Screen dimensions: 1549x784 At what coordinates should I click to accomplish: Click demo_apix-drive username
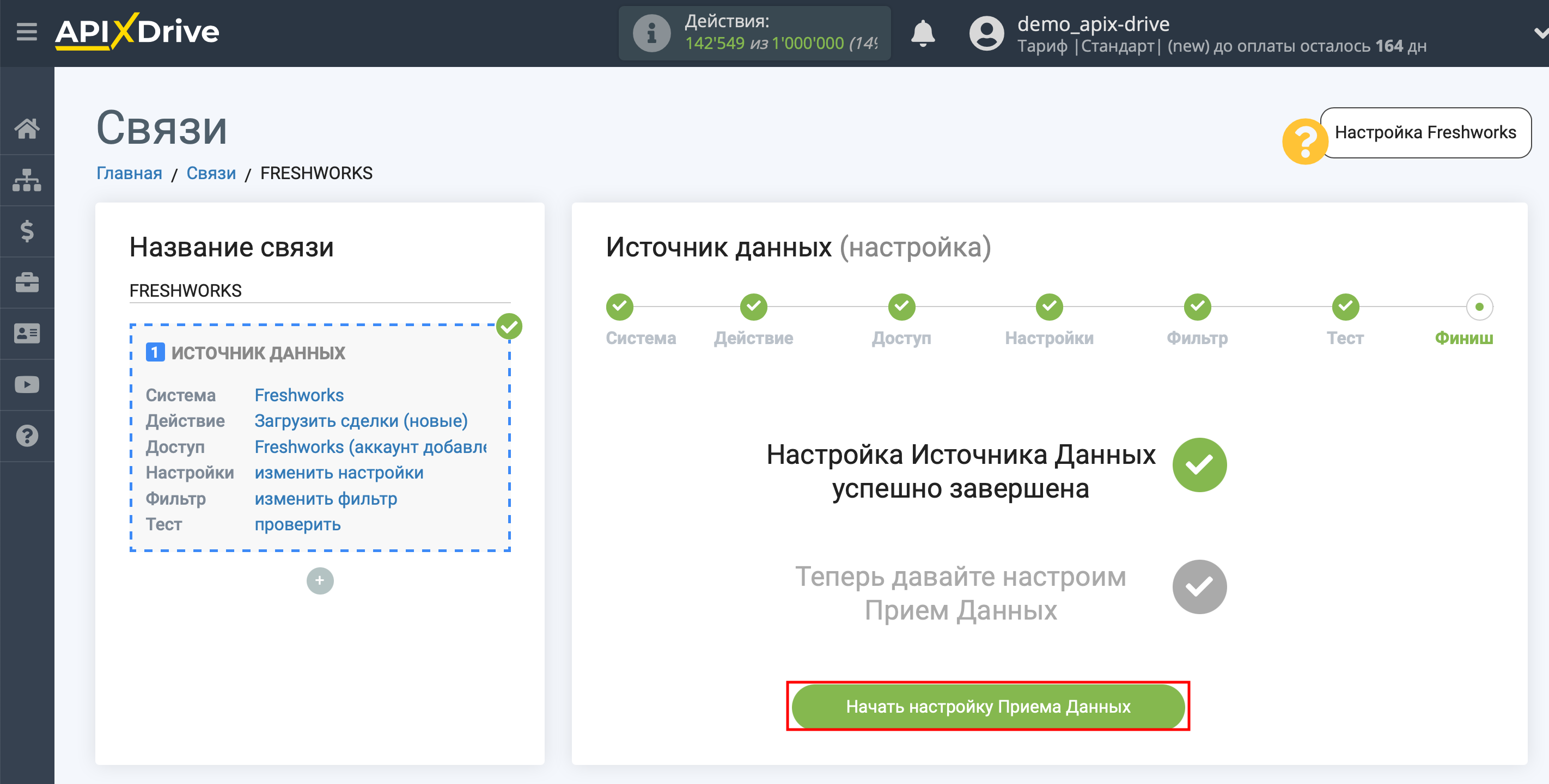[x=1093, y=24]
